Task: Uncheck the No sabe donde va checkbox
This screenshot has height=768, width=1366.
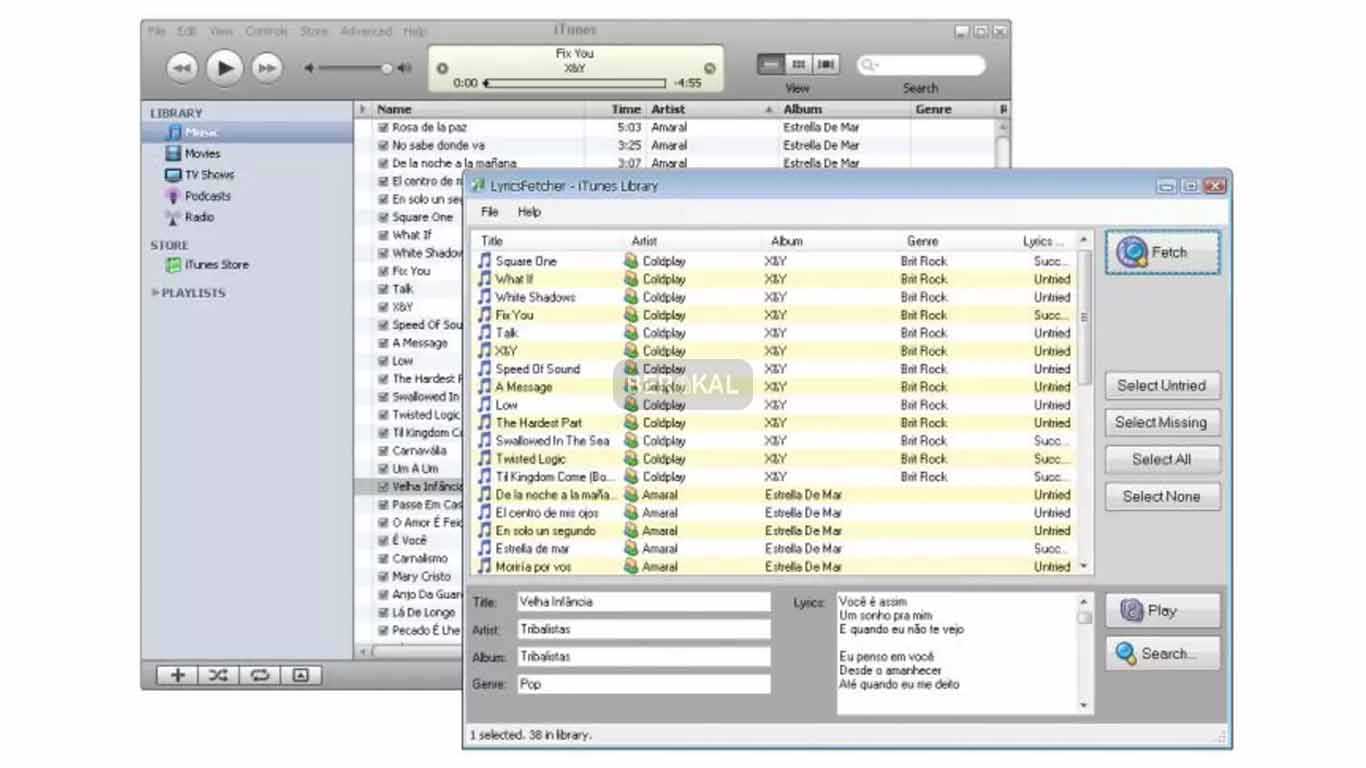Action: pos(383,146)
